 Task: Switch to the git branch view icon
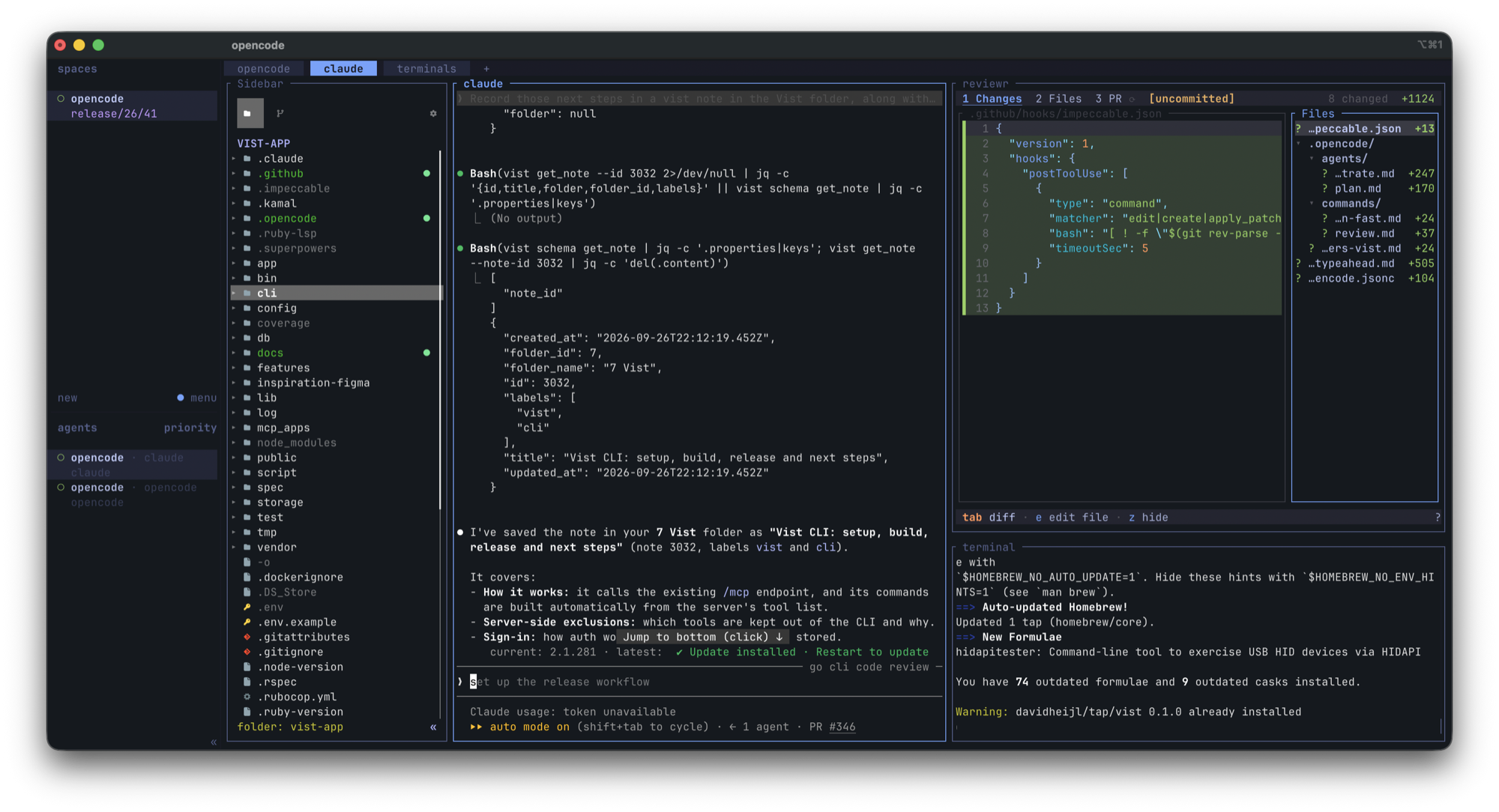(x=280, y=113)
